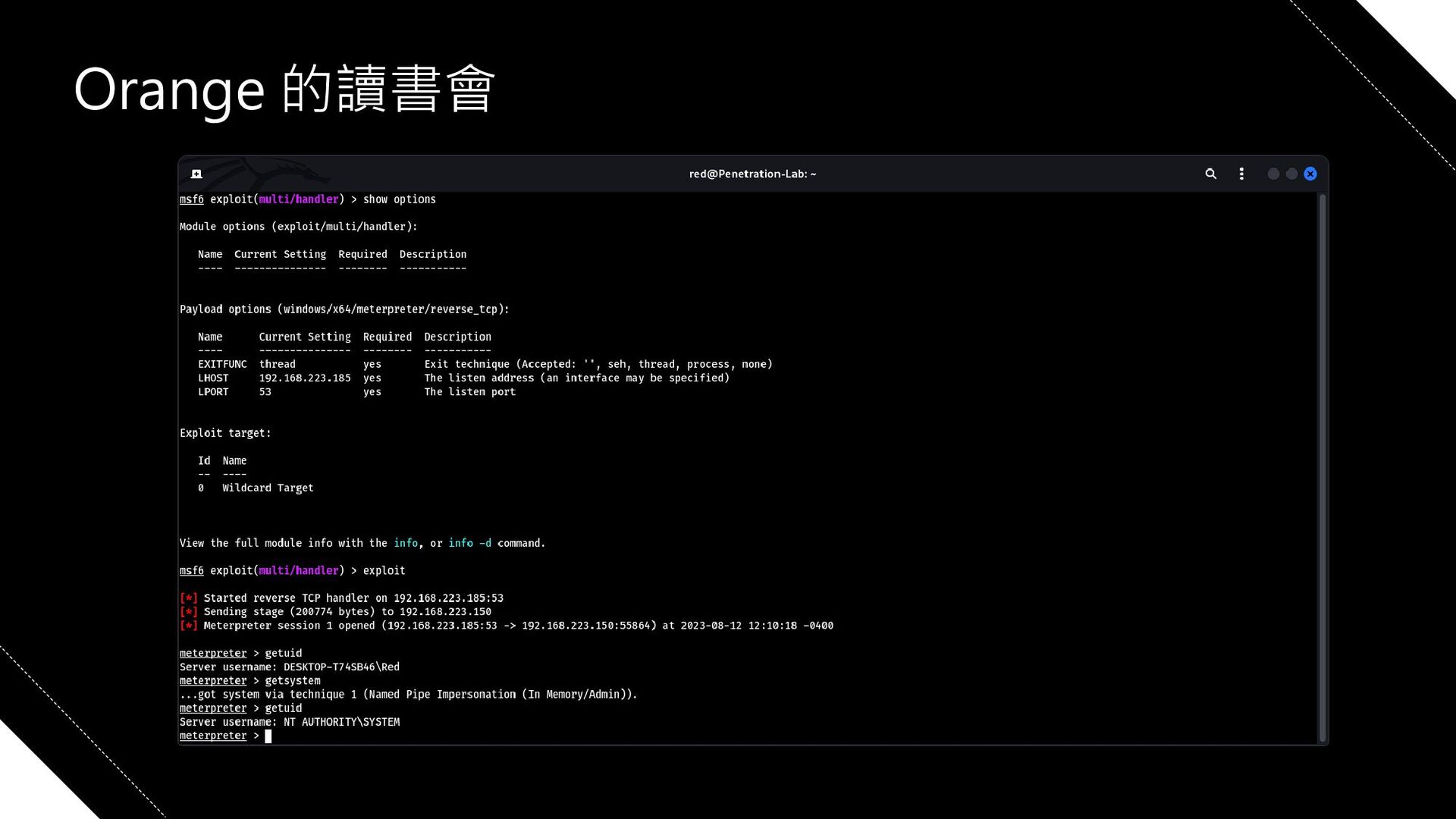Click the 'show options' command text

pos(399,199)
